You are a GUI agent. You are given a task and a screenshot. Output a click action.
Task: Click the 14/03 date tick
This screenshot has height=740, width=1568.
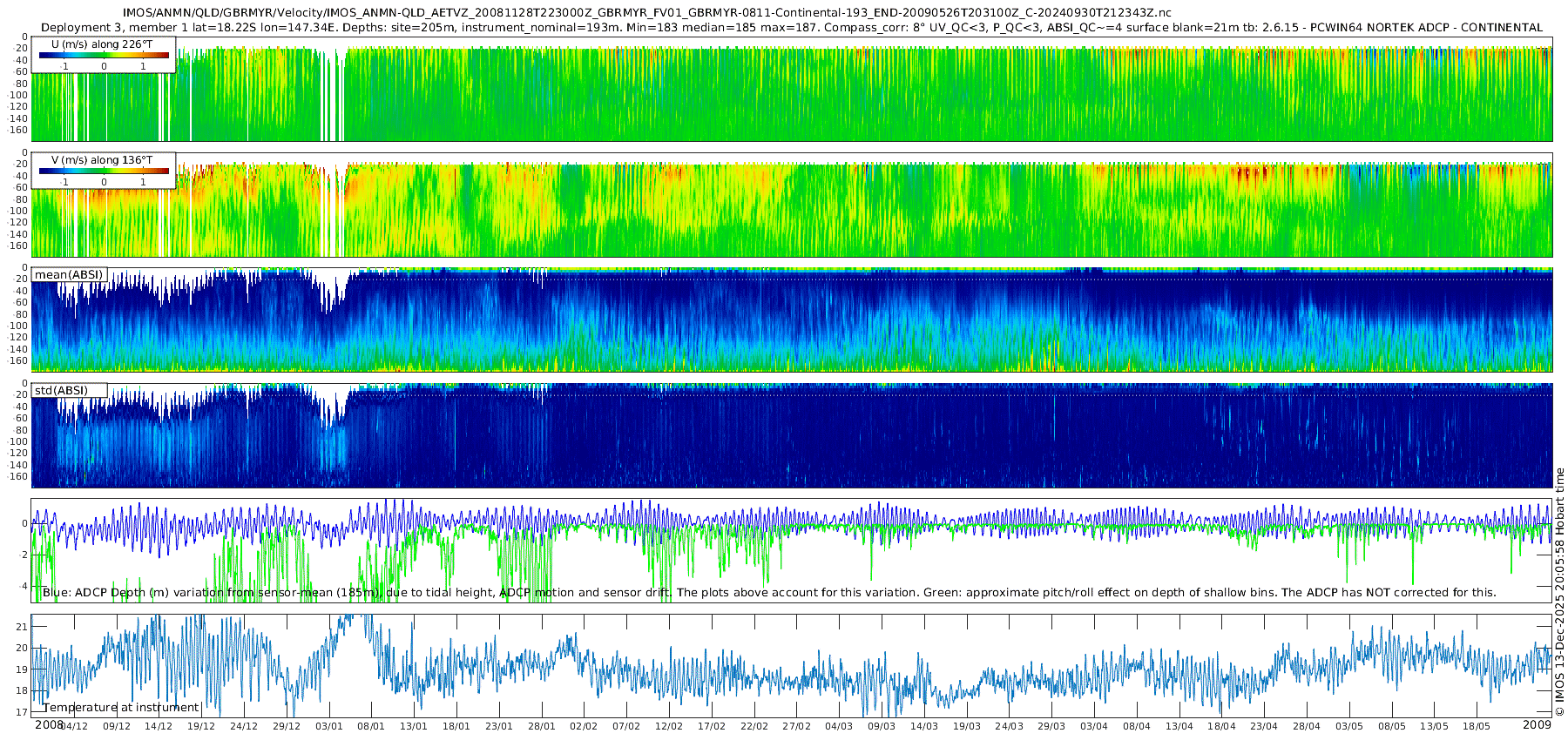tap(923, 726)
